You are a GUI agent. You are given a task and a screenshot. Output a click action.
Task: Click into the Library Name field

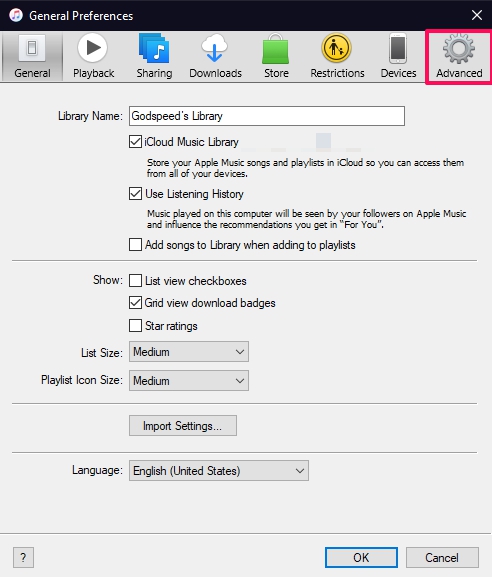coord(267,116)
